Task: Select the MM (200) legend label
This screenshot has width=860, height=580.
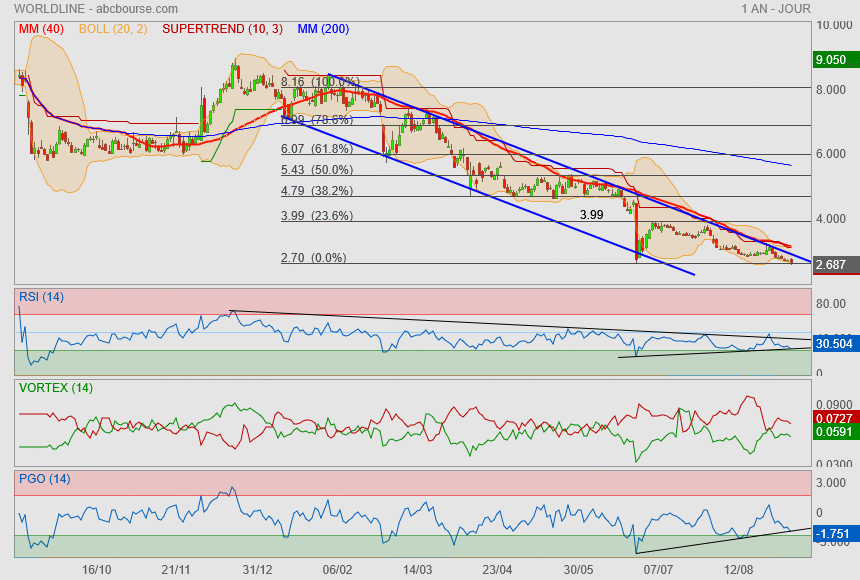Action: point(323,29)
